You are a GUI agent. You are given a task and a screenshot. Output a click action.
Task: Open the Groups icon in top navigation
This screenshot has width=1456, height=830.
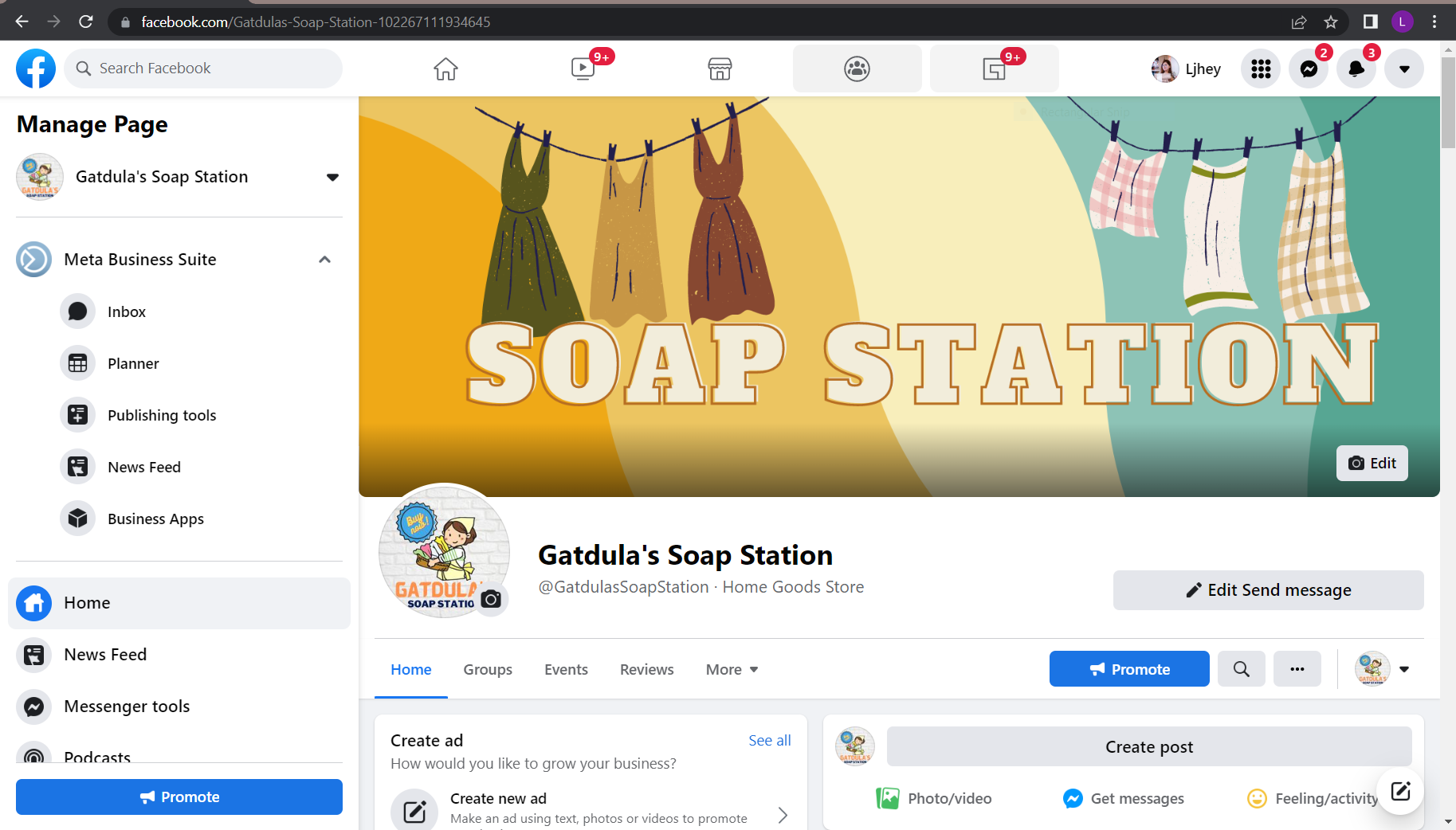(857, 69)
